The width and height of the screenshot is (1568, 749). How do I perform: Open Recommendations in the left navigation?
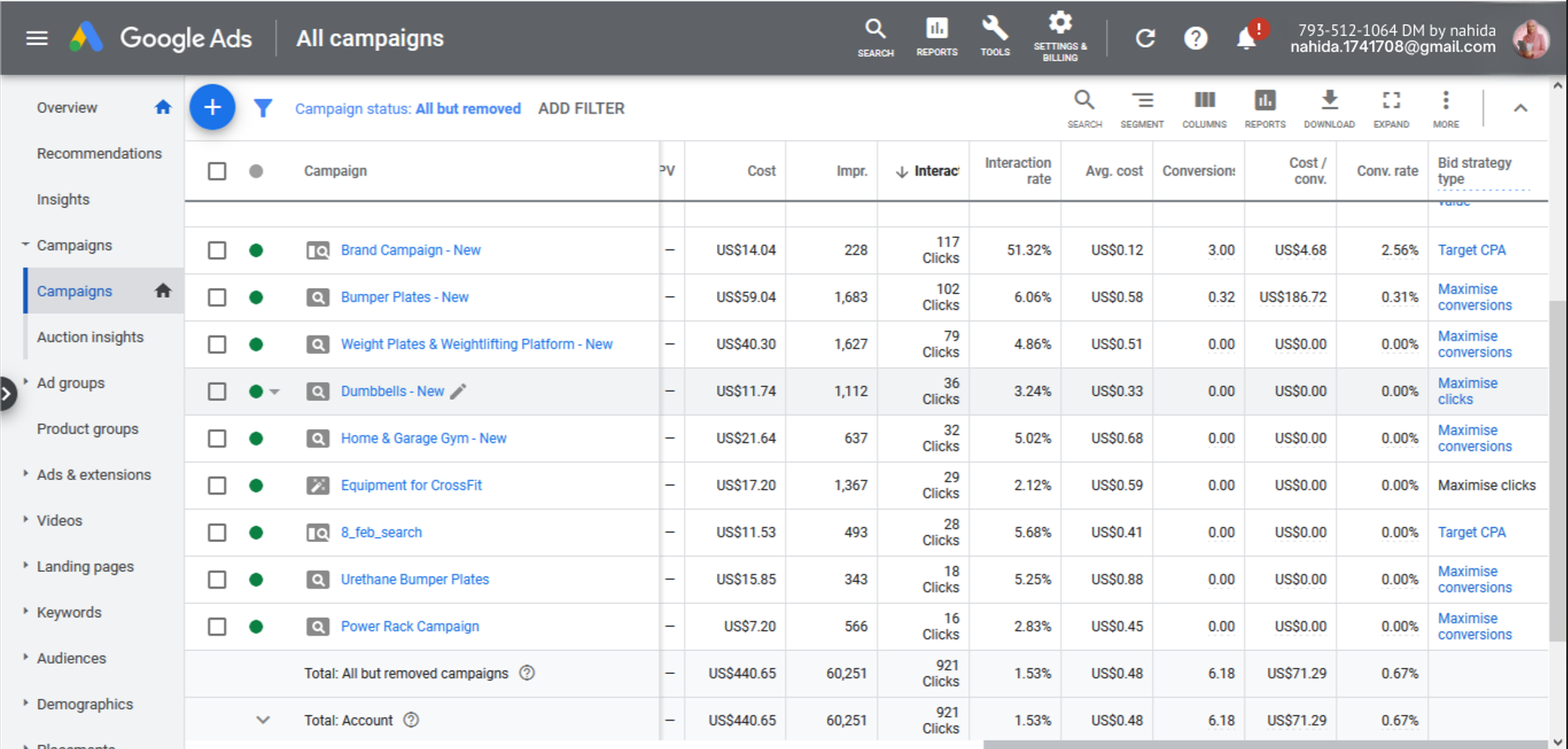coord(99,154)
